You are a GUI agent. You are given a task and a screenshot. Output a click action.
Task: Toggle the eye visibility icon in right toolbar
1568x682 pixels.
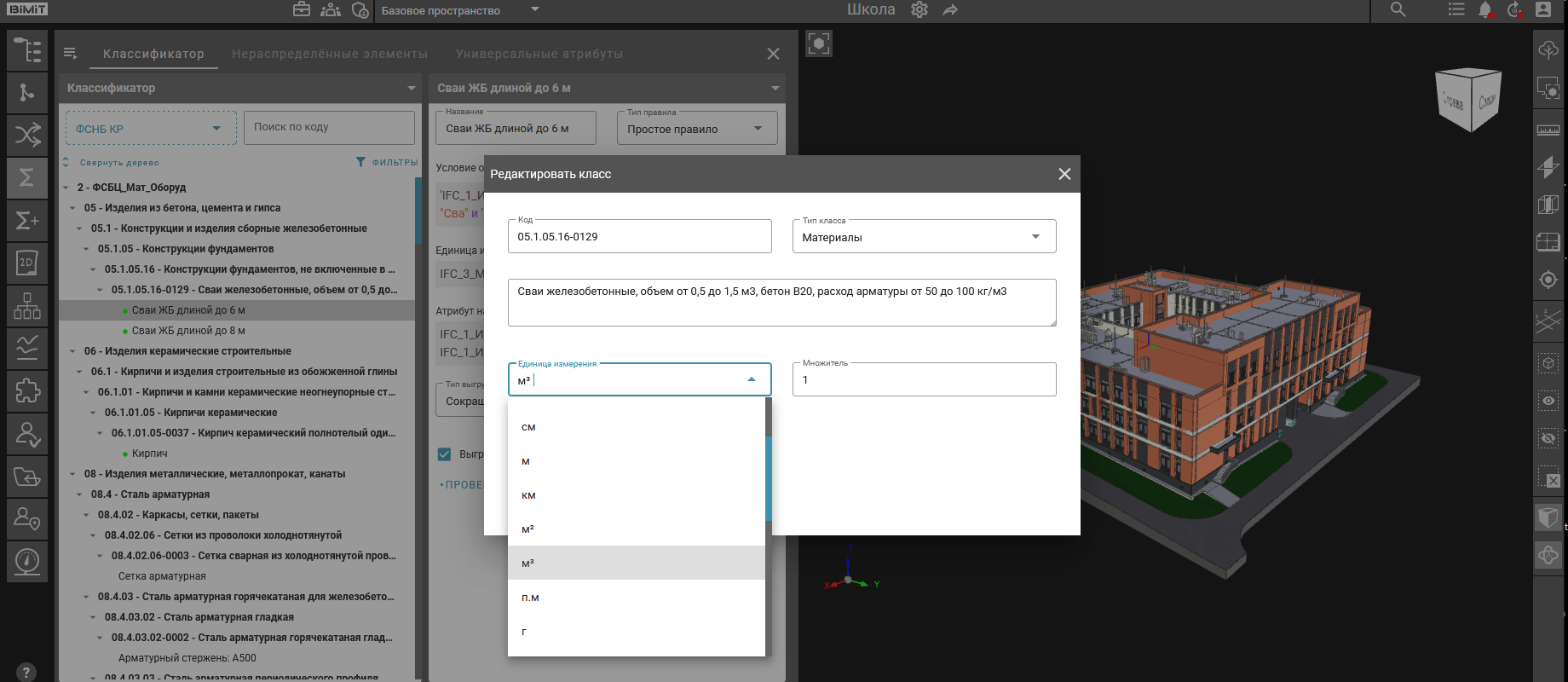click(x=1548, y=401)
